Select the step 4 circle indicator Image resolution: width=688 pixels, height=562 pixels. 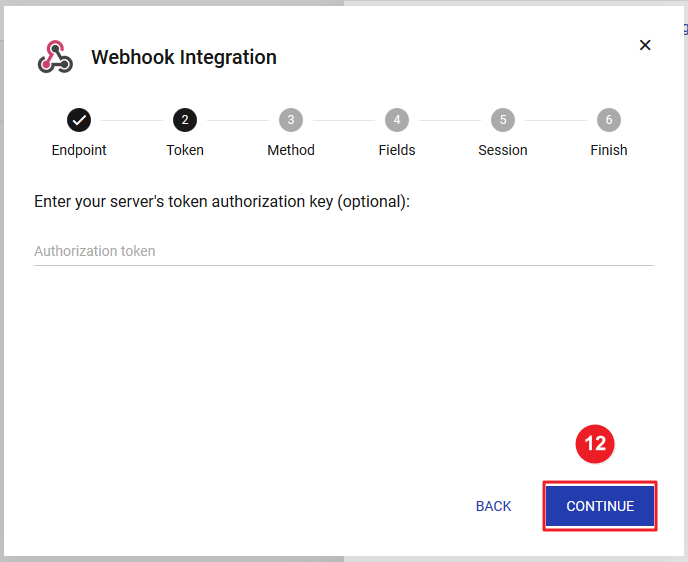397,120
